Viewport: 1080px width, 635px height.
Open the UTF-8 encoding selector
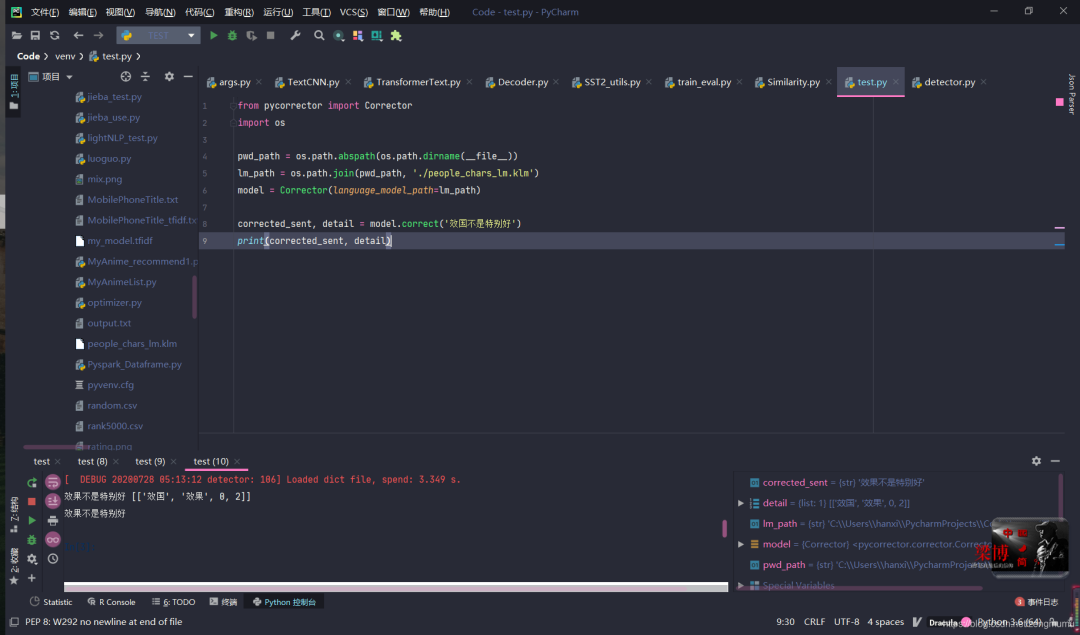pos(847,621)
